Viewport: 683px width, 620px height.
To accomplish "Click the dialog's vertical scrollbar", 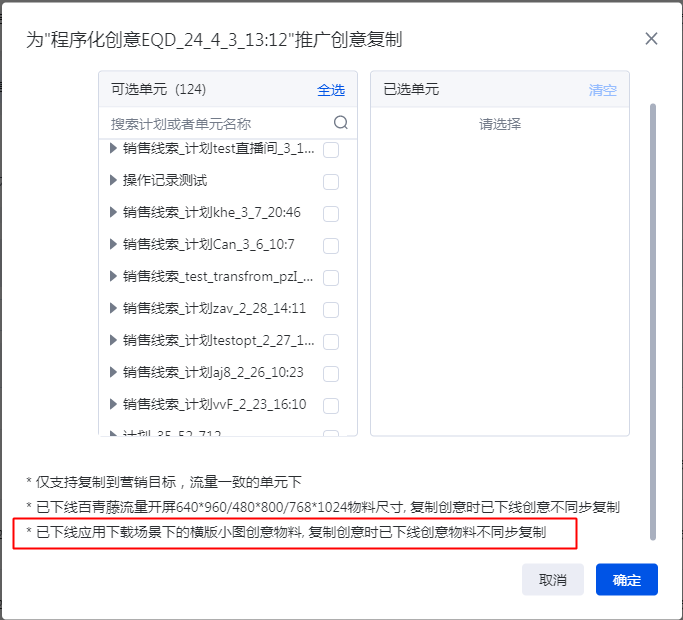I will pos(653,322).
